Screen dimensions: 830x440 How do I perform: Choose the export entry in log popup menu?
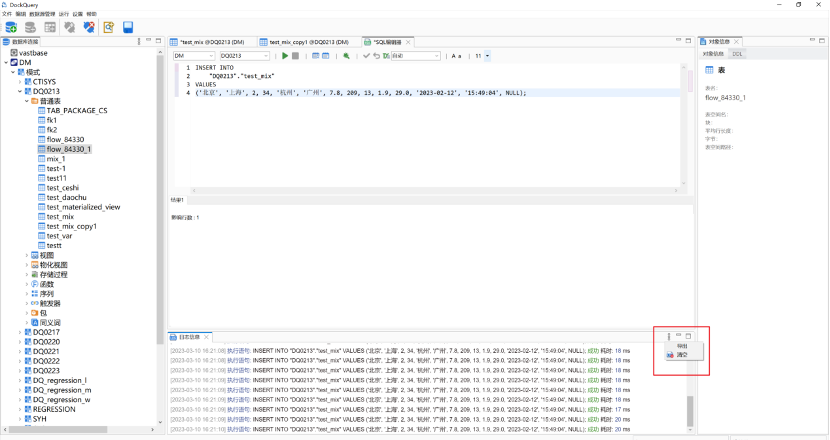pyautogui.click(x=682, y=346)
